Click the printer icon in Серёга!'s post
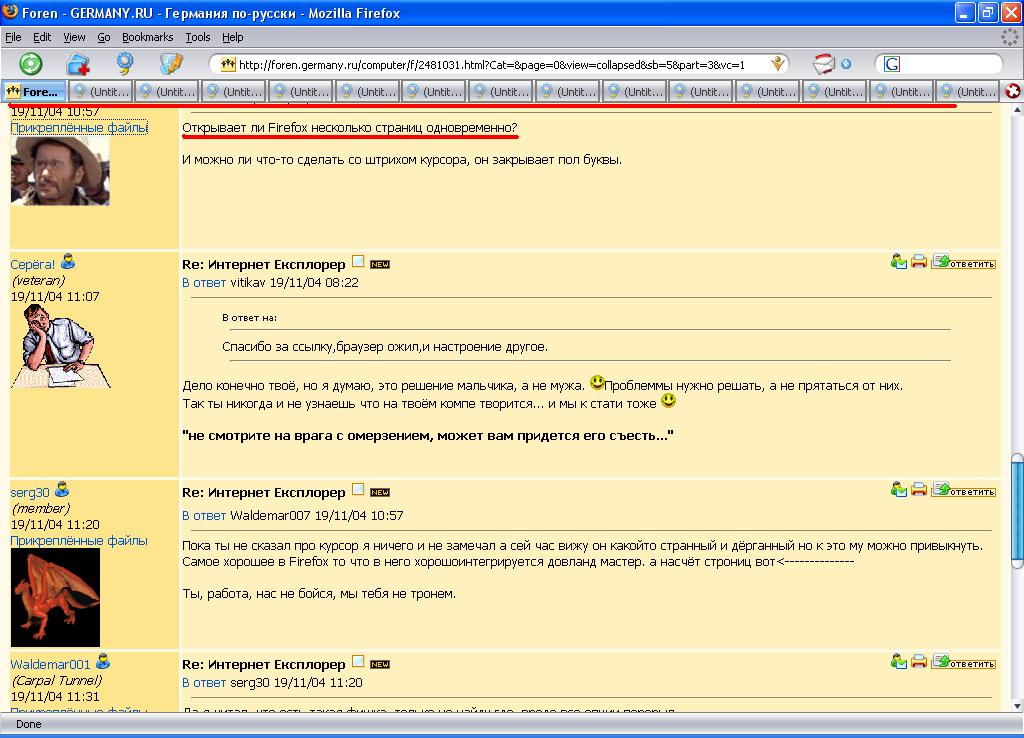Image resolution: width=1024 pixels, height=738 pixels. 919,261
